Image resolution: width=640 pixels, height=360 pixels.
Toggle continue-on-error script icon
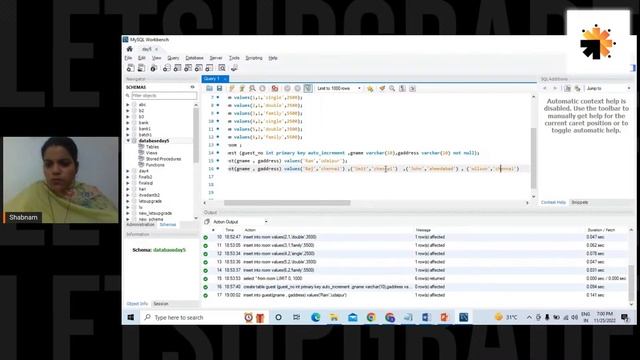click(275, 89)
